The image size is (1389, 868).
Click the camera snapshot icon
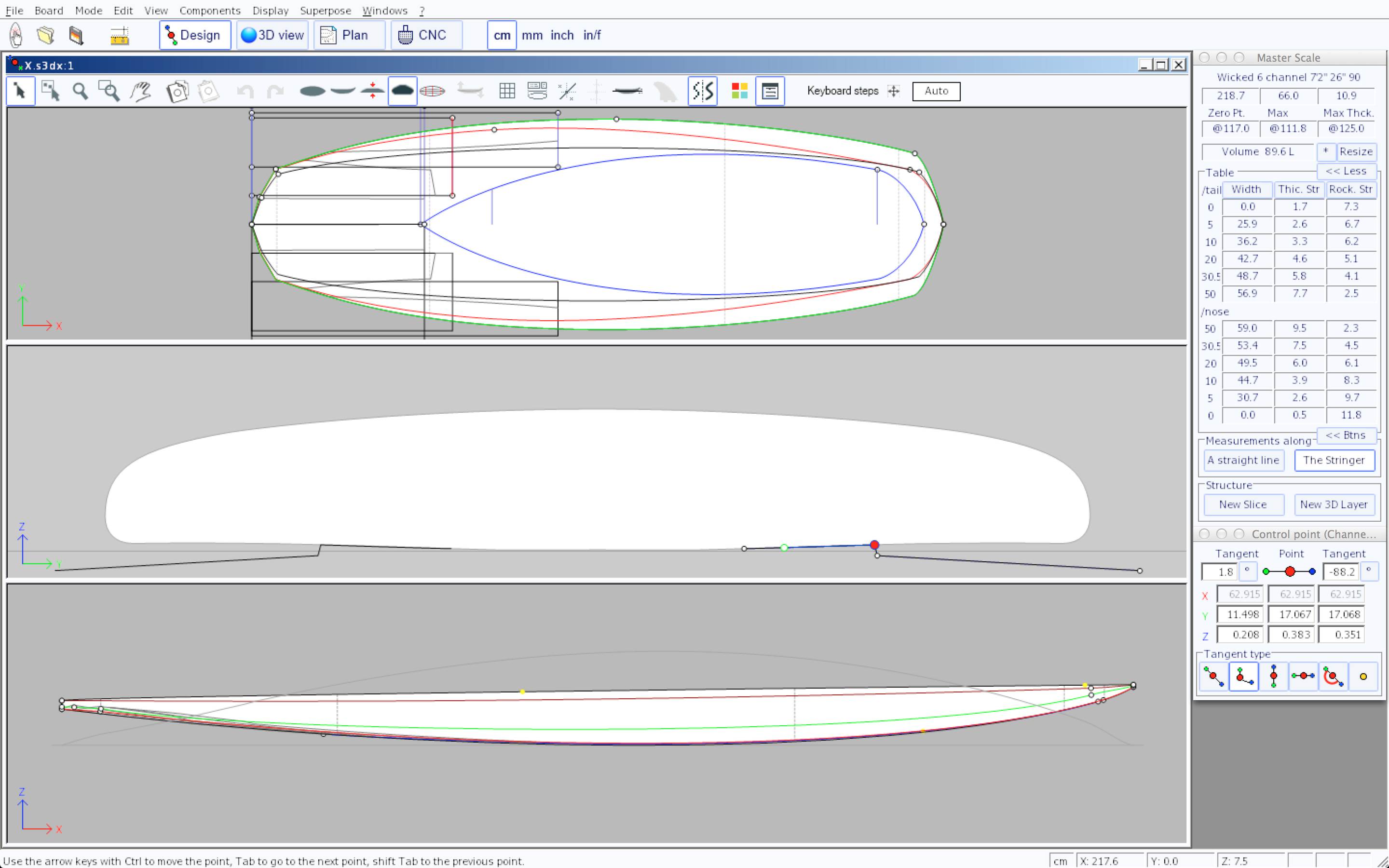pos(177,91)
